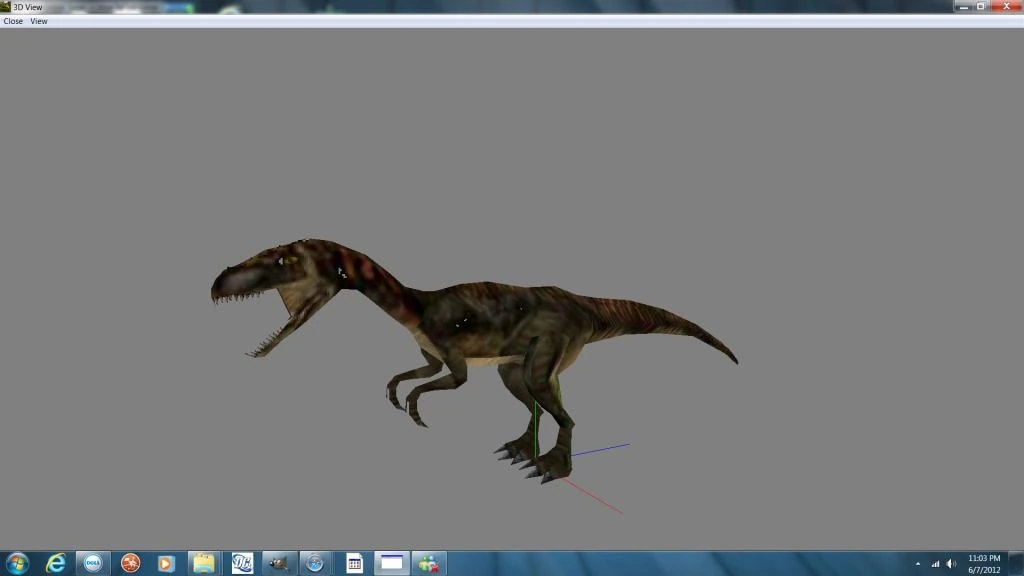
Task: Launch the DC Comics application
Action: (244, 563)
